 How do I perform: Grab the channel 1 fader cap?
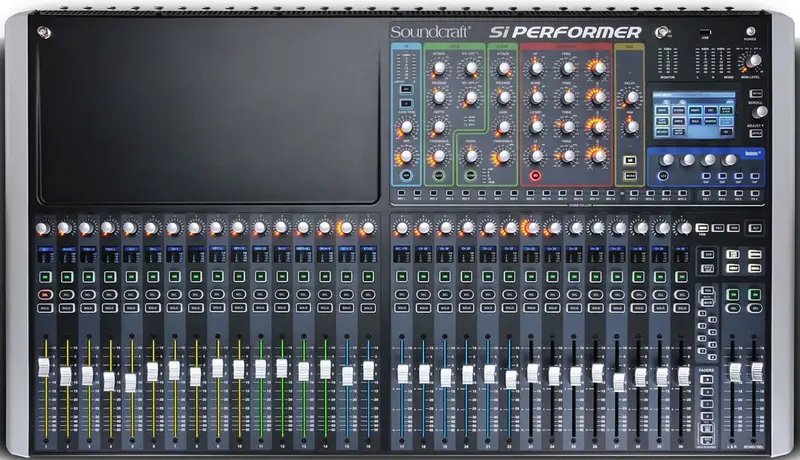click(44, 367)
